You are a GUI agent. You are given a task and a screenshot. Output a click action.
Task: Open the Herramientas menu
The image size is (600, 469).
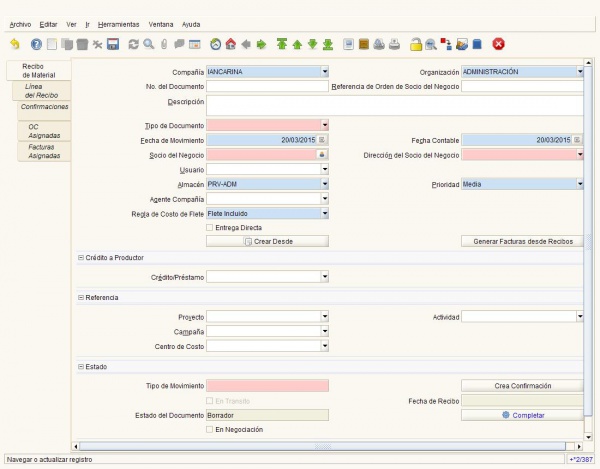(x=118, y=24)
